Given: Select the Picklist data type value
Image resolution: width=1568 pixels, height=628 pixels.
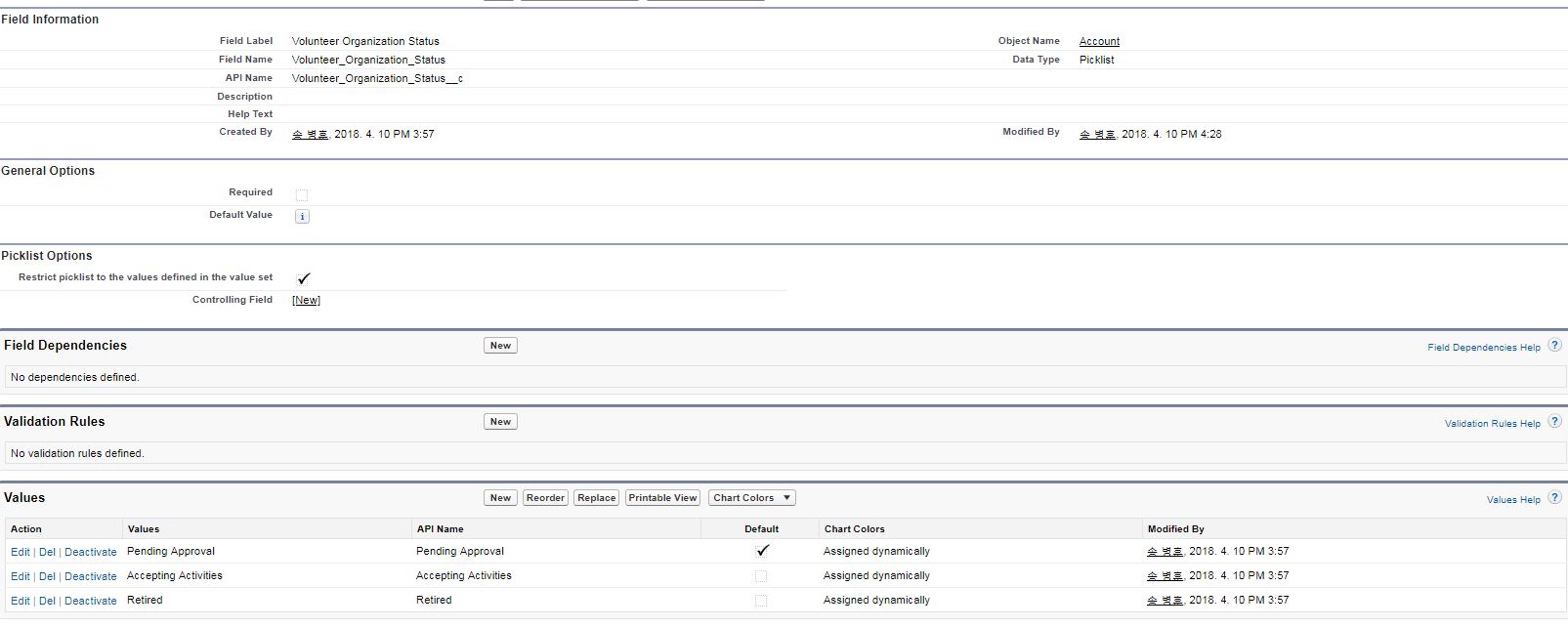Looking at the screenshot, I should coord(1096,60).
